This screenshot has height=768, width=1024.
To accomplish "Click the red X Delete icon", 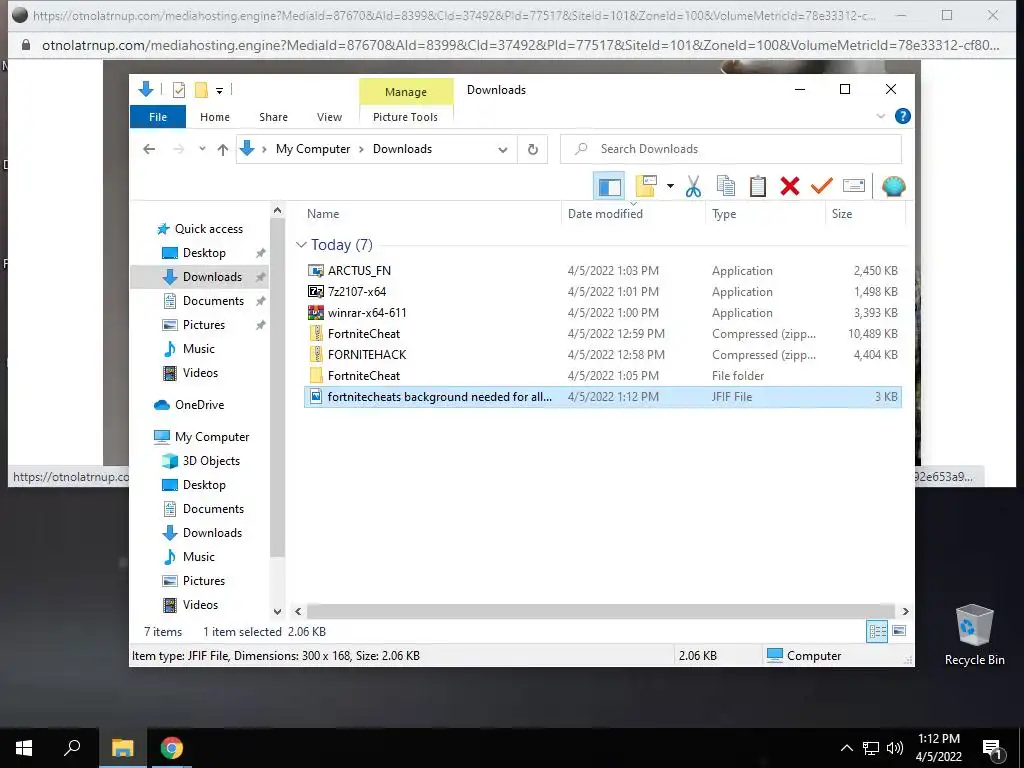I will pos(790,186).
